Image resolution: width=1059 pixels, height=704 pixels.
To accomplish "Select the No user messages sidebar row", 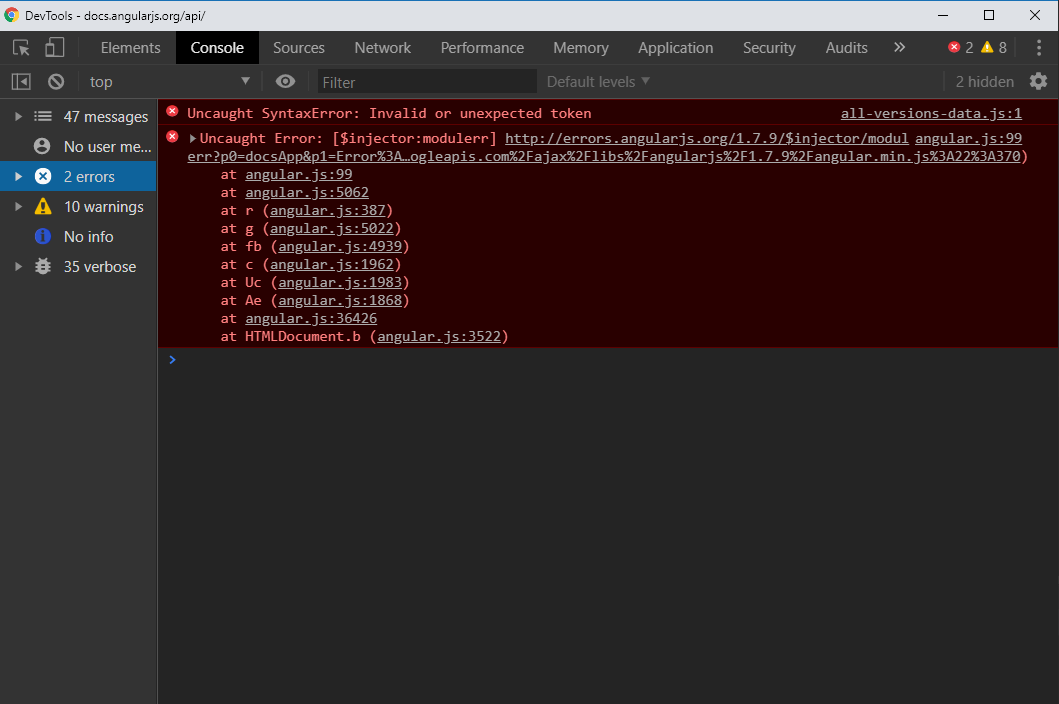I will pos(78,147).
